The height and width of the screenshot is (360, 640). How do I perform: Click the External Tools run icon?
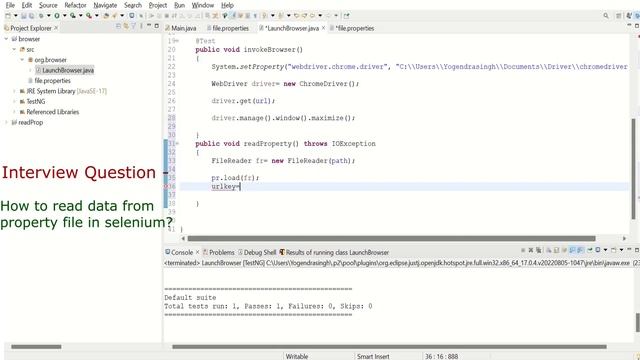(89, 16)
